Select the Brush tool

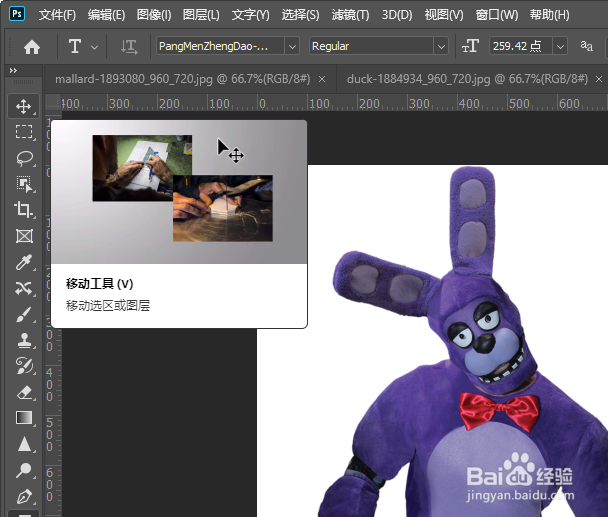(x=24, y=314)
